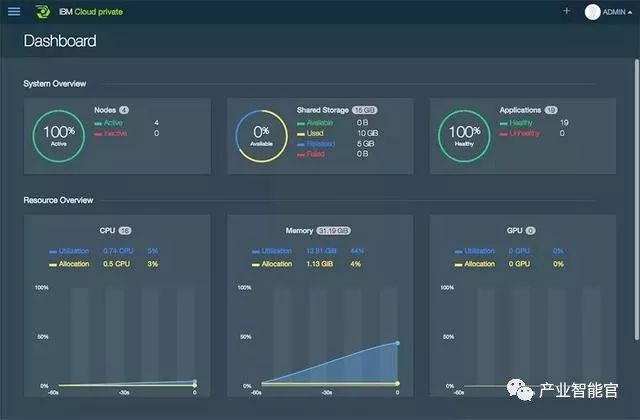Click the Used storage legend entry

pos(310,133)
